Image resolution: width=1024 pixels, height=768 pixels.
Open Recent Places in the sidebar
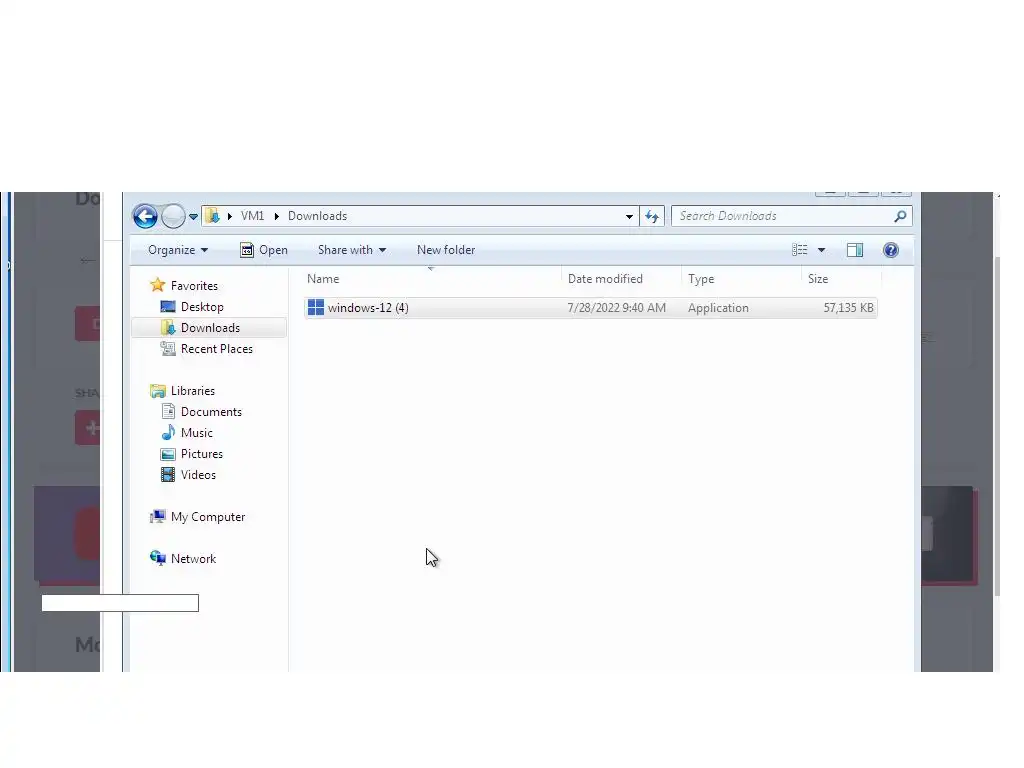(217, 349)
